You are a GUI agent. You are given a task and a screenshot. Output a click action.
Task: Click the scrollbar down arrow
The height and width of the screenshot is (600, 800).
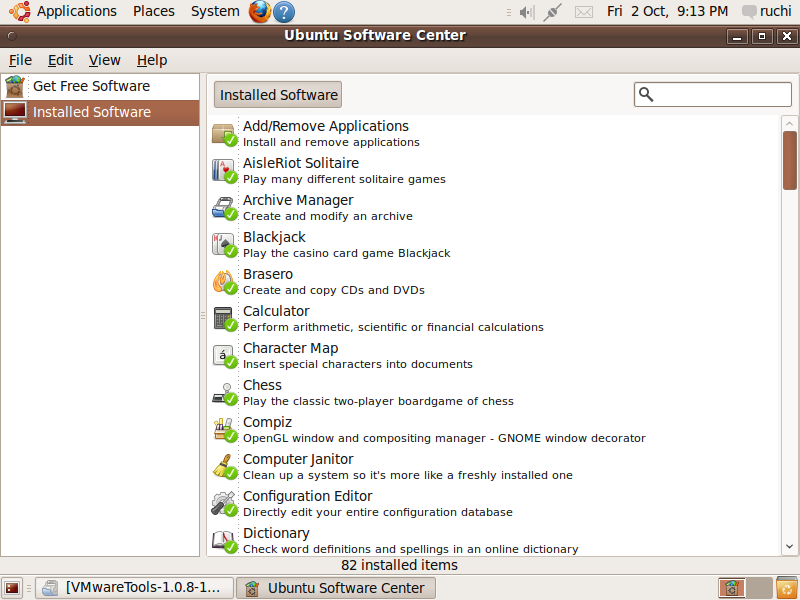tap(789, 546)
